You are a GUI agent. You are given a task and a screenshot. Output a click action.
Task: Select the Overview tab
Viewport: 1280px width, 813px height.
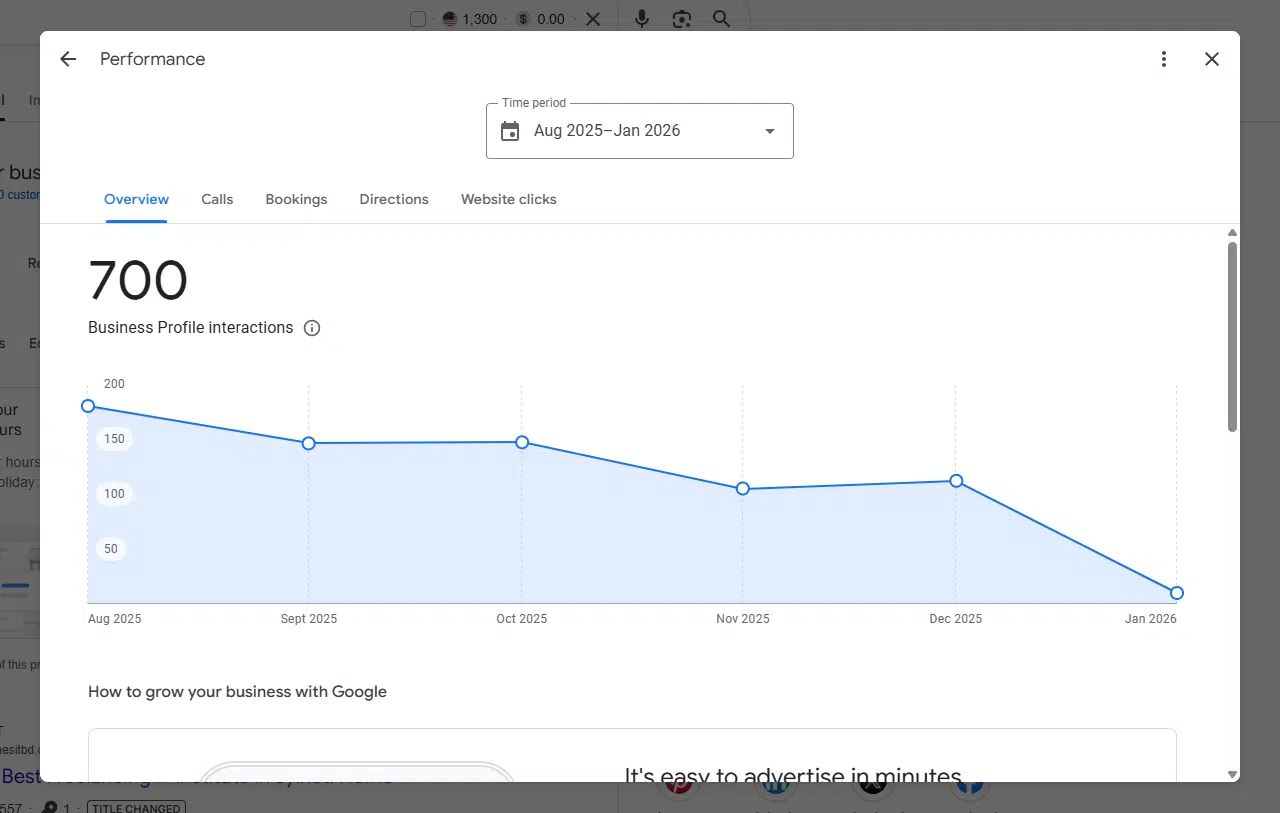[x=137, y=199]
